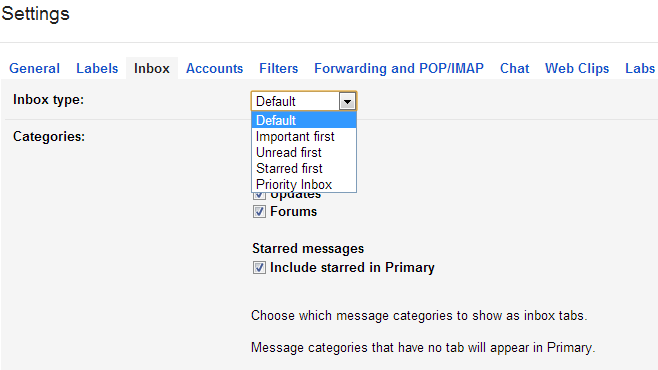The image size is (658, 370).
Task: Click 'Message categories that have no tab' text
Action: (423, 347)
